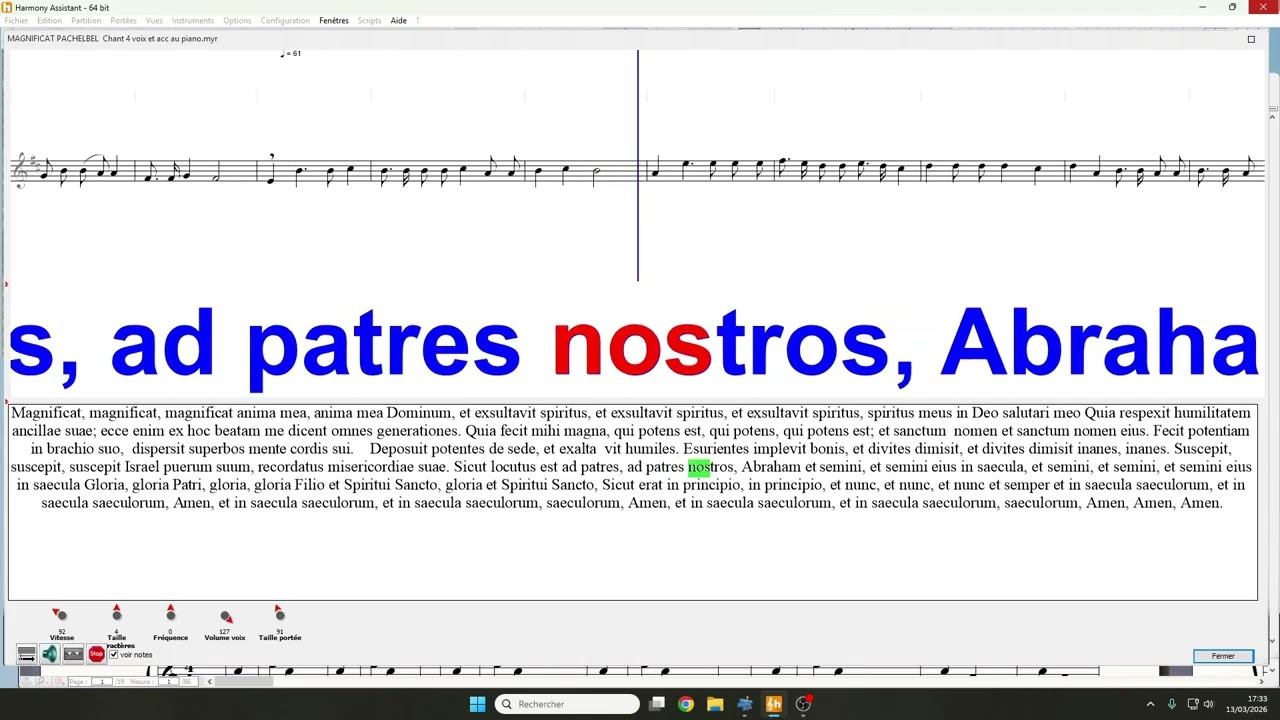
Task: Click the OBS Studio taskbar icon
Action: [x=803, y=704]
